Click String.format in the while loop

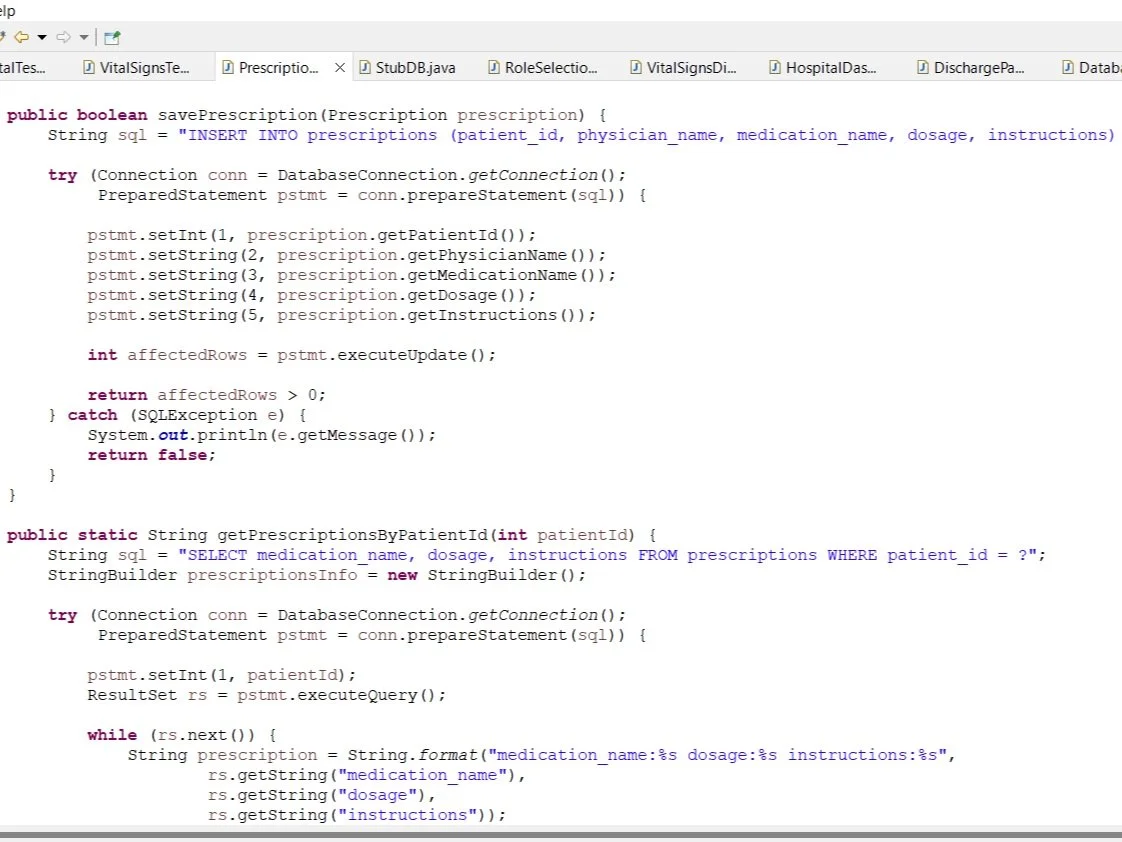(x=412, y=755)
